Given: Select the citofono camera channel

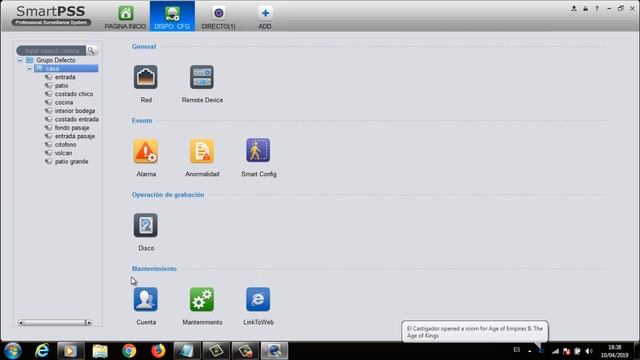Looking at the screenshot, I should point(65,144).
